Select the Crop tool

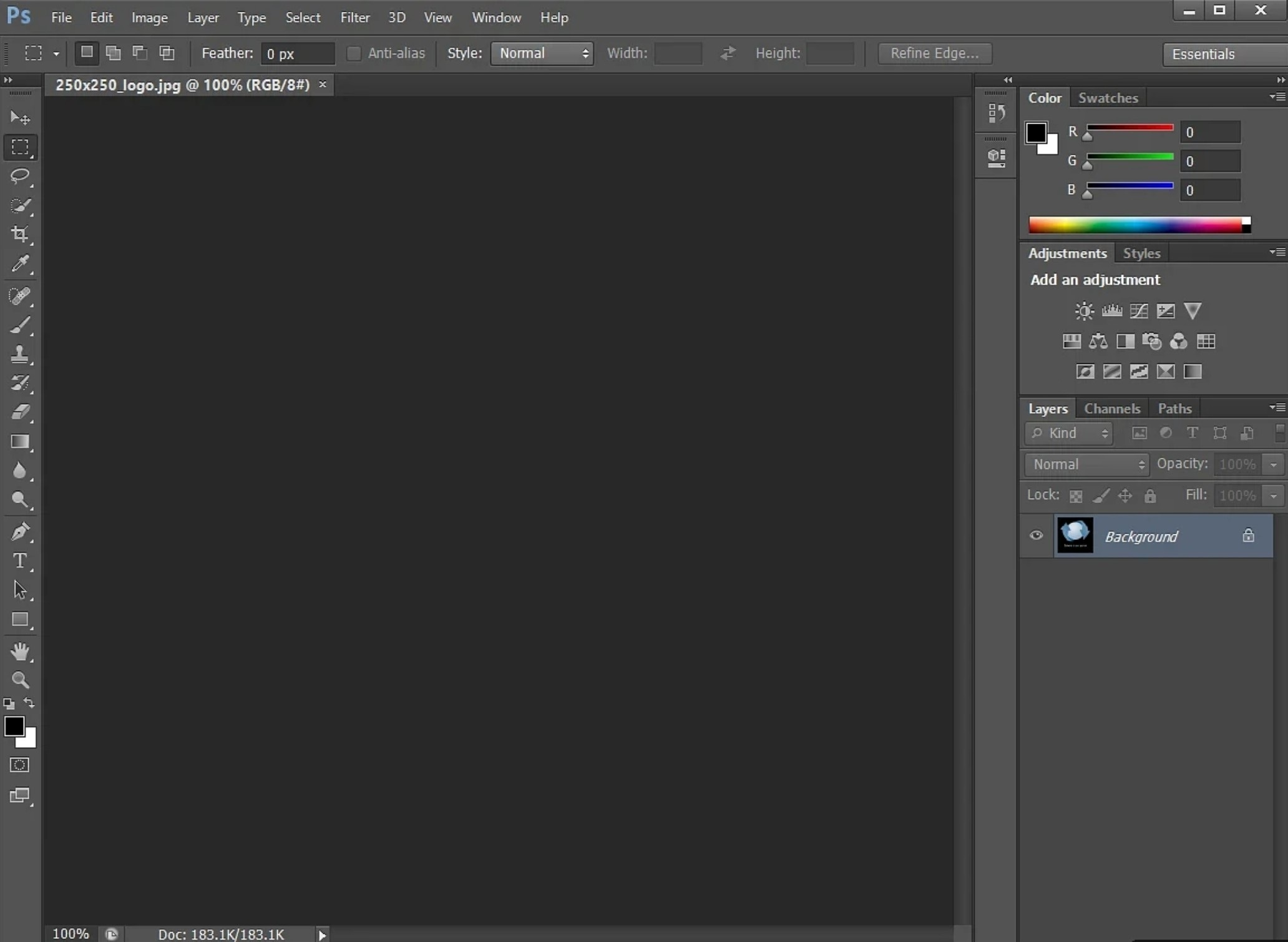click(20, 235)
